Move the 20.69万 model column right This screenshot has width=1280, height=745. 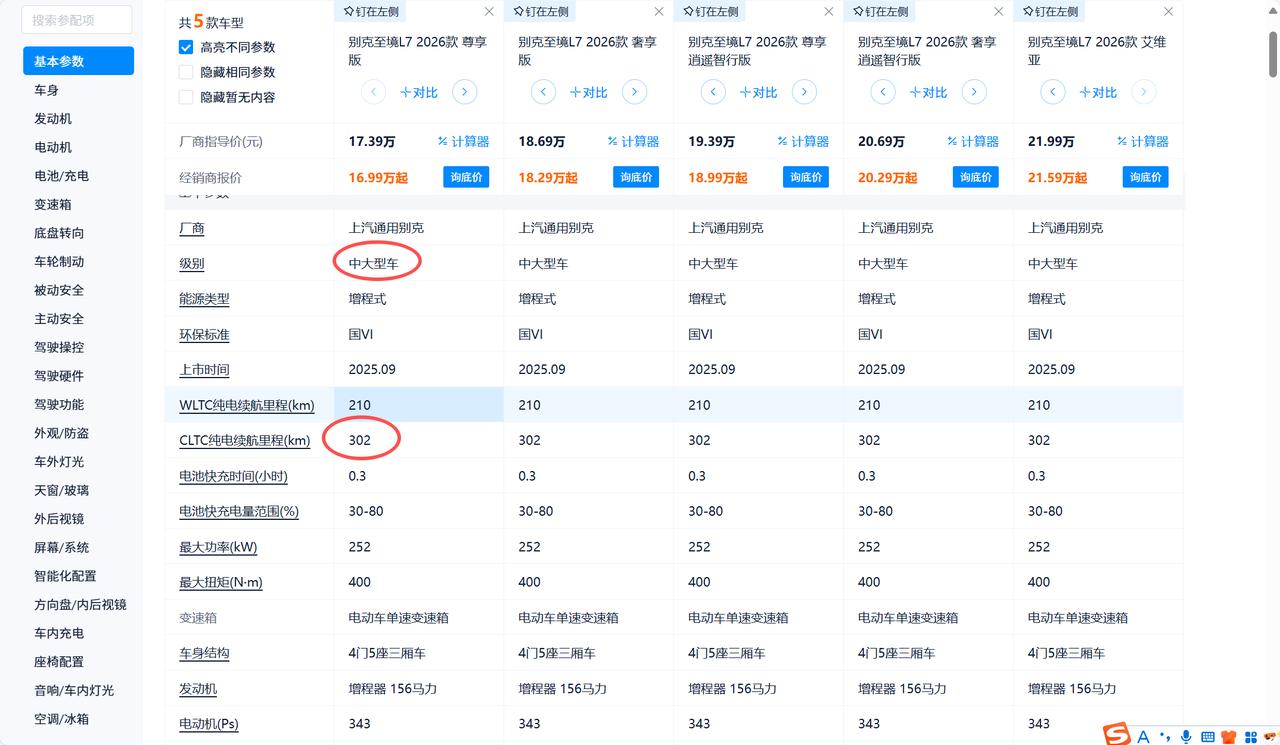tap(974, 93)
